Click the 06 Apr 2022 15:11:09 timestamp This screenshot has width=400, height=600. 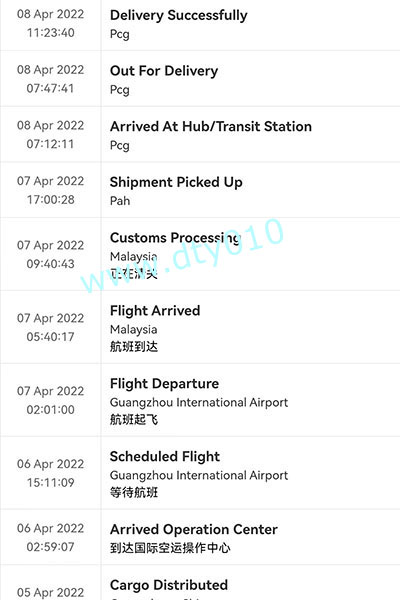51,473
